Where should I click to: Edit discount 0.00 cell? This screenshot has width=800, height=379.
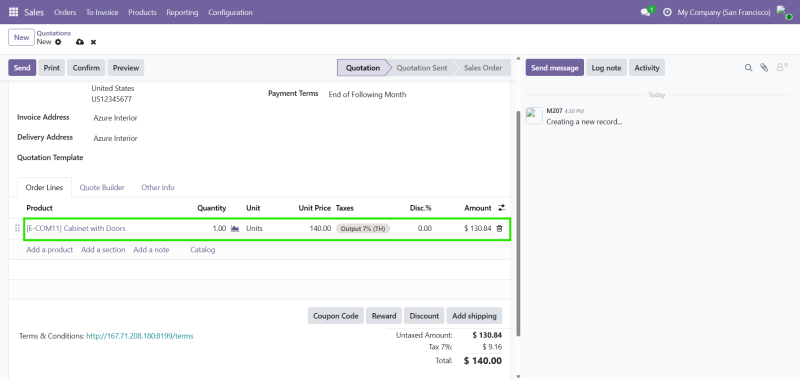[x=424, y=229]
